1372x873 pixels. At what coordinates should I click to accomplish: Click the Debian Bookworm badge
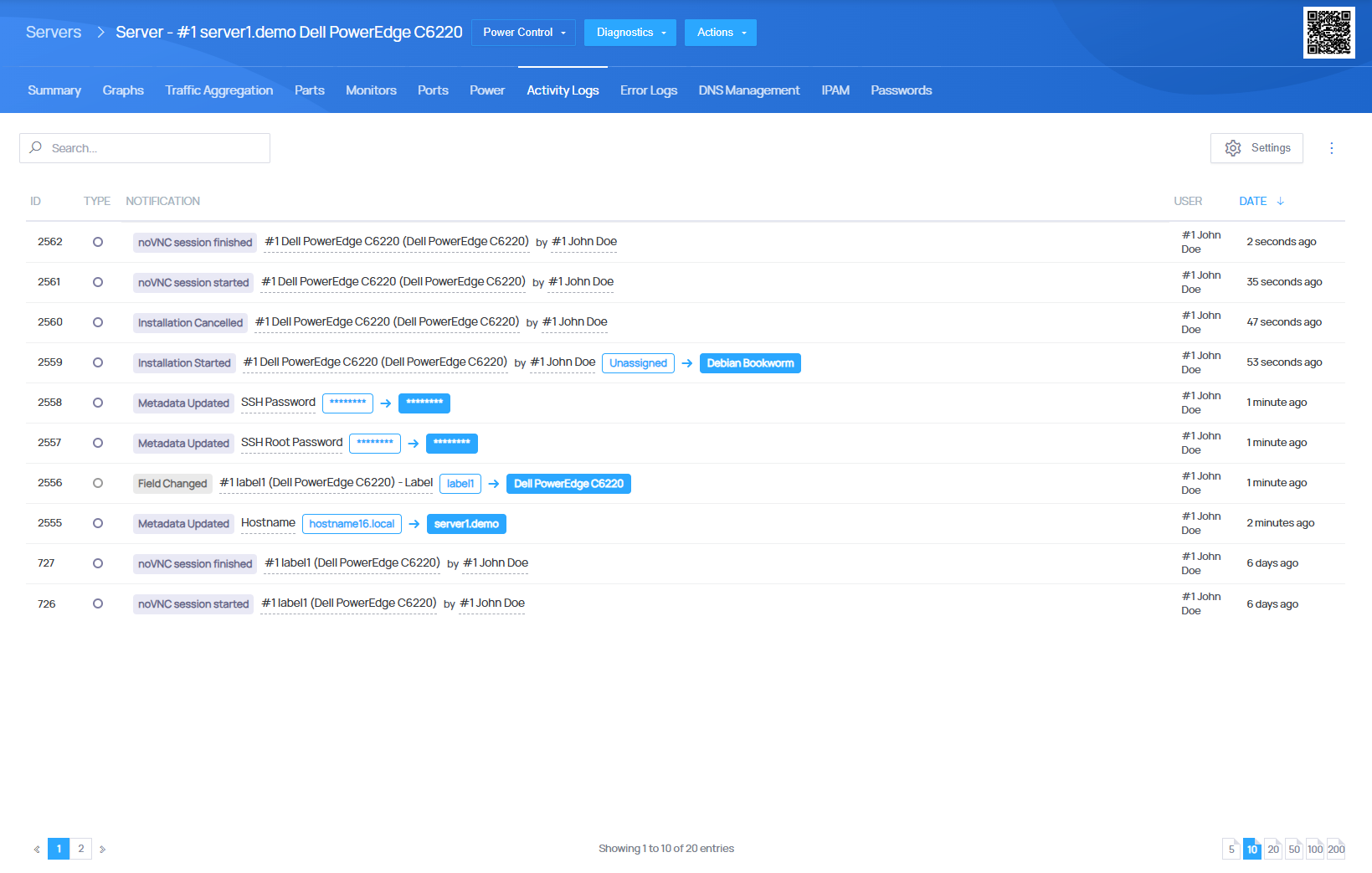(750, 363)
